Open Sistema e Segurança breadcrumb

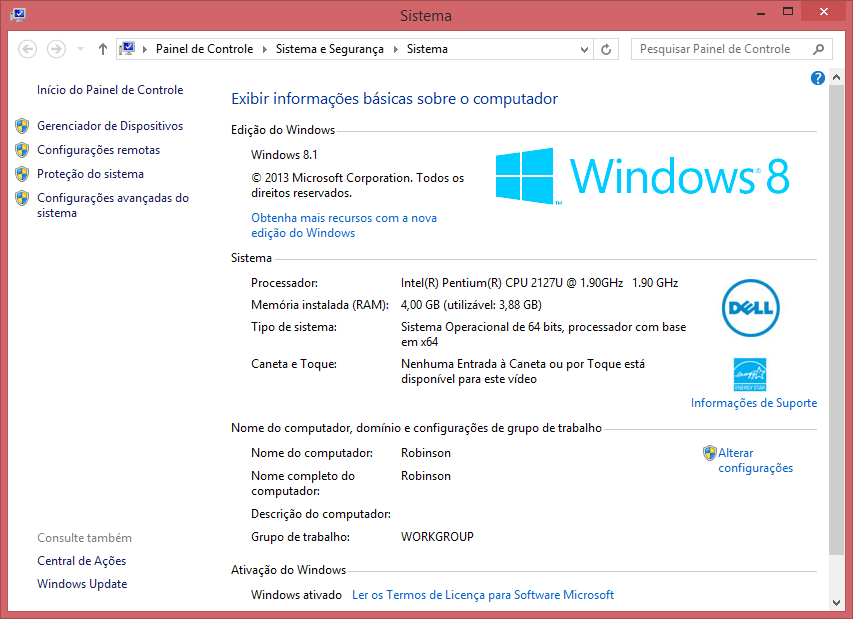[329, 49]
